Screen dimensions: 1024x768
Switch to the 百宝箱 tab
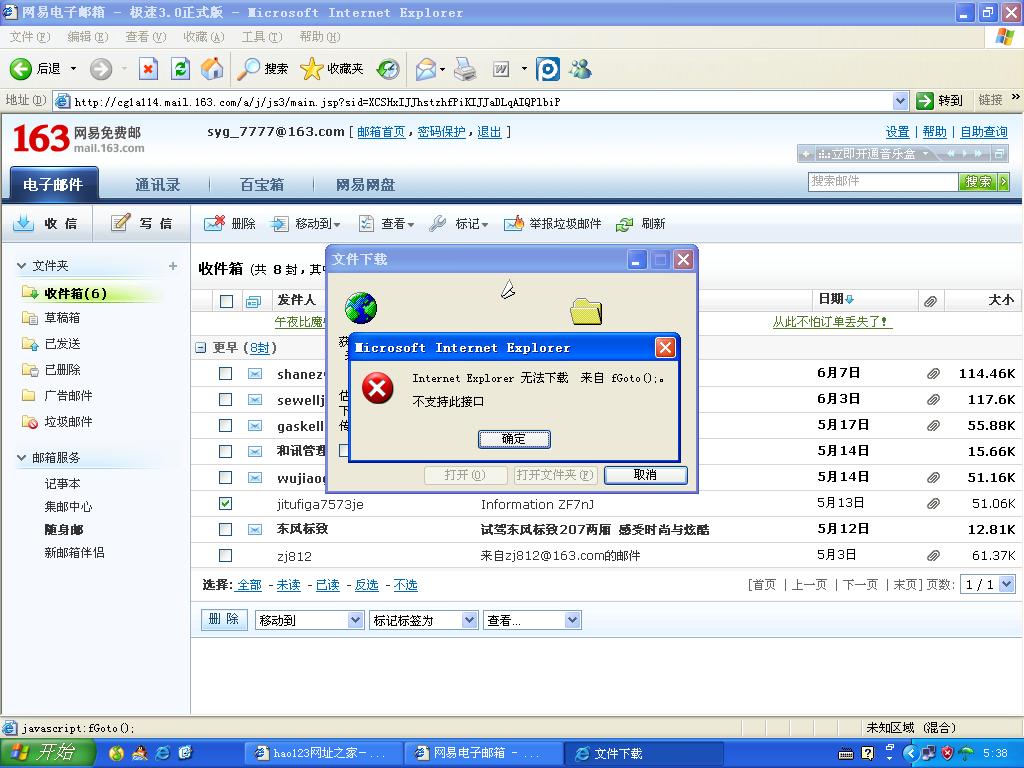click(261, 185)
